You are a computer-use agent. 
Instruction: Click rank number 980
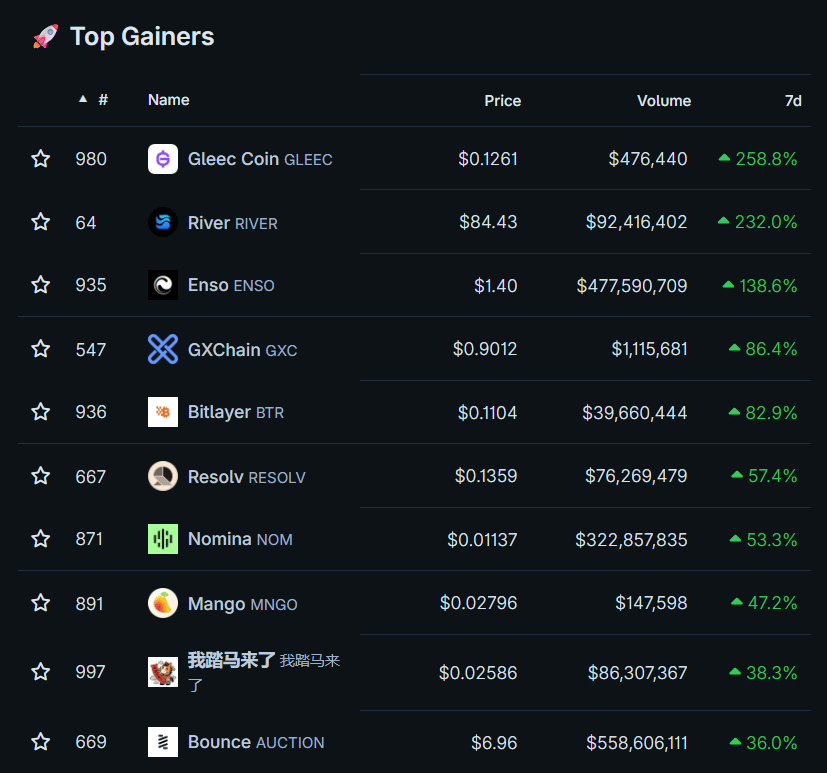click(91, 159)
